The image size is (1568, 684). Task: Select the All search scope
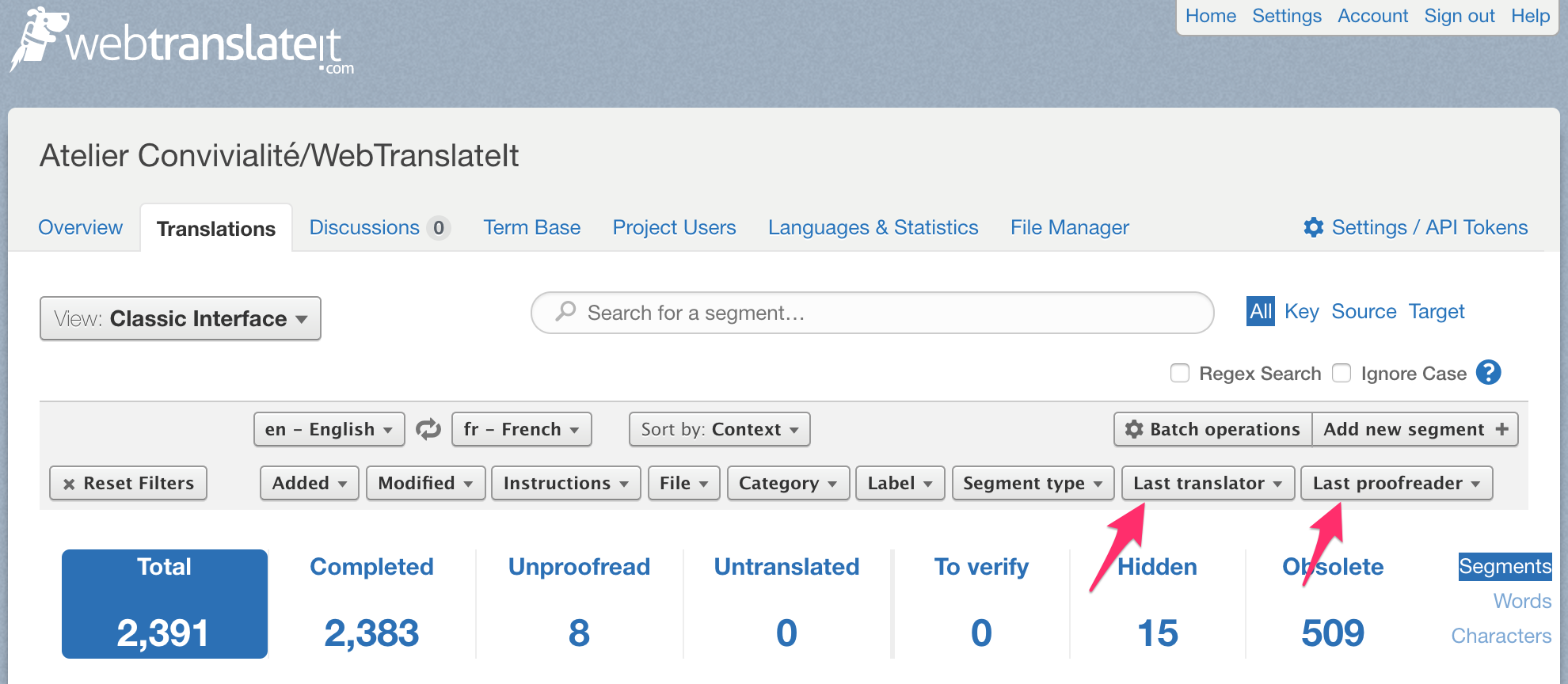[1261, 311]
